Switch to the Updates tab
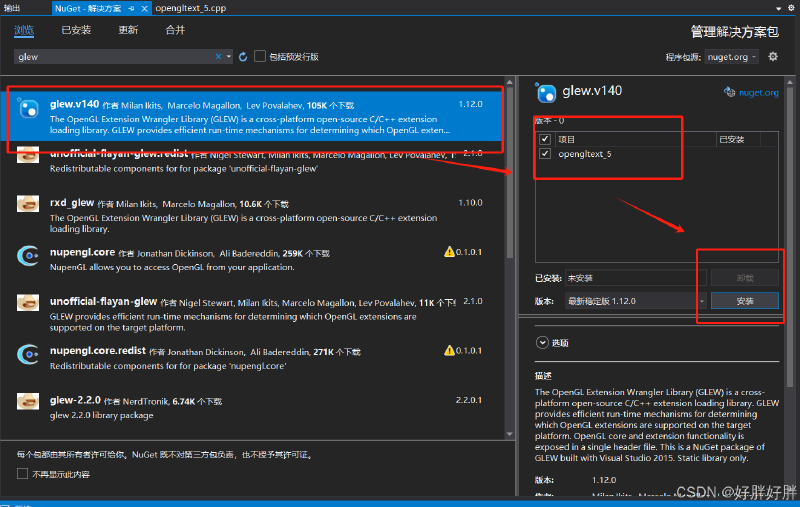 [128, 30]
